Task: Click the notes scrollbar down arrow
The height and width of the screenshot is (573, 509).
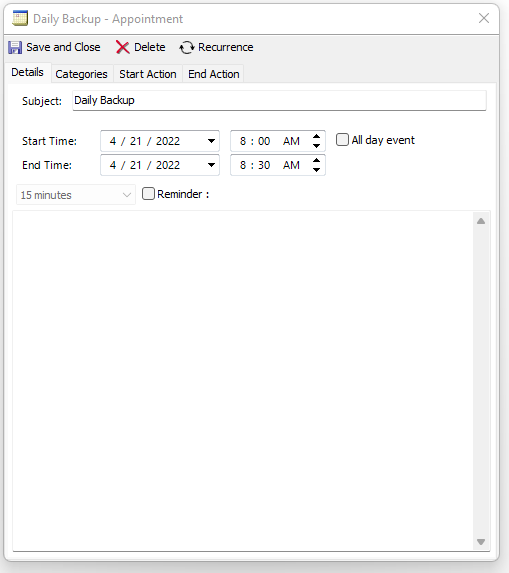Action: click(481, 542)
